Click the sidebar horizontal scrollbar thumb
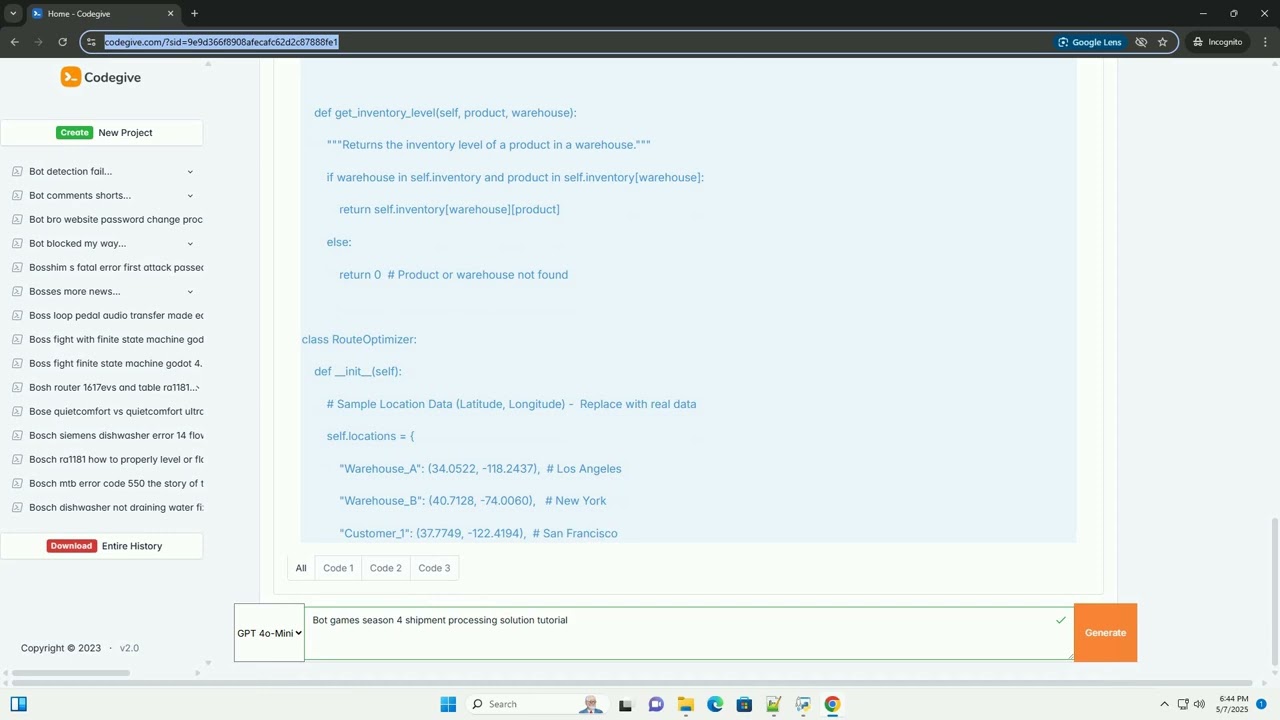The width and height of the screenshot is (1280, 720). pyautogui.click(x=71, y=673)
